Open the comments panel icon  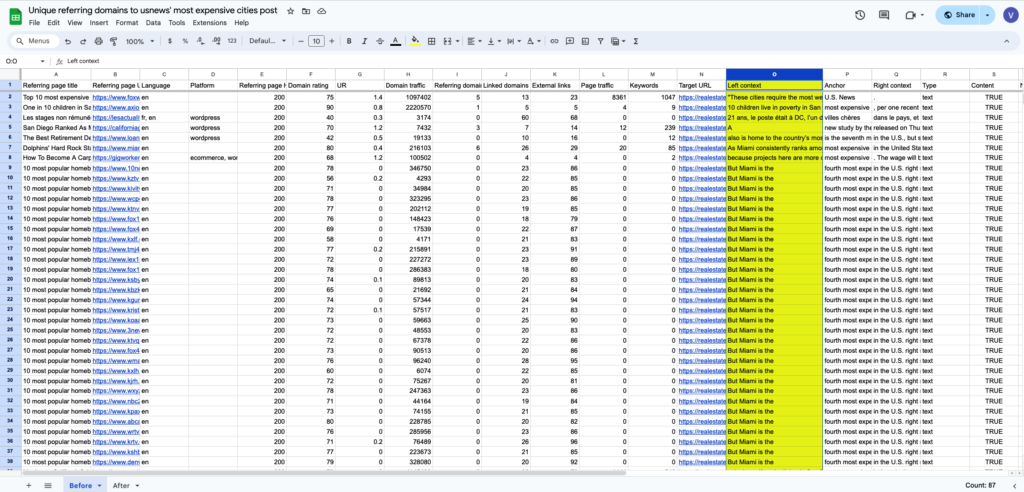pyautogui.click(x=885, y=15)
